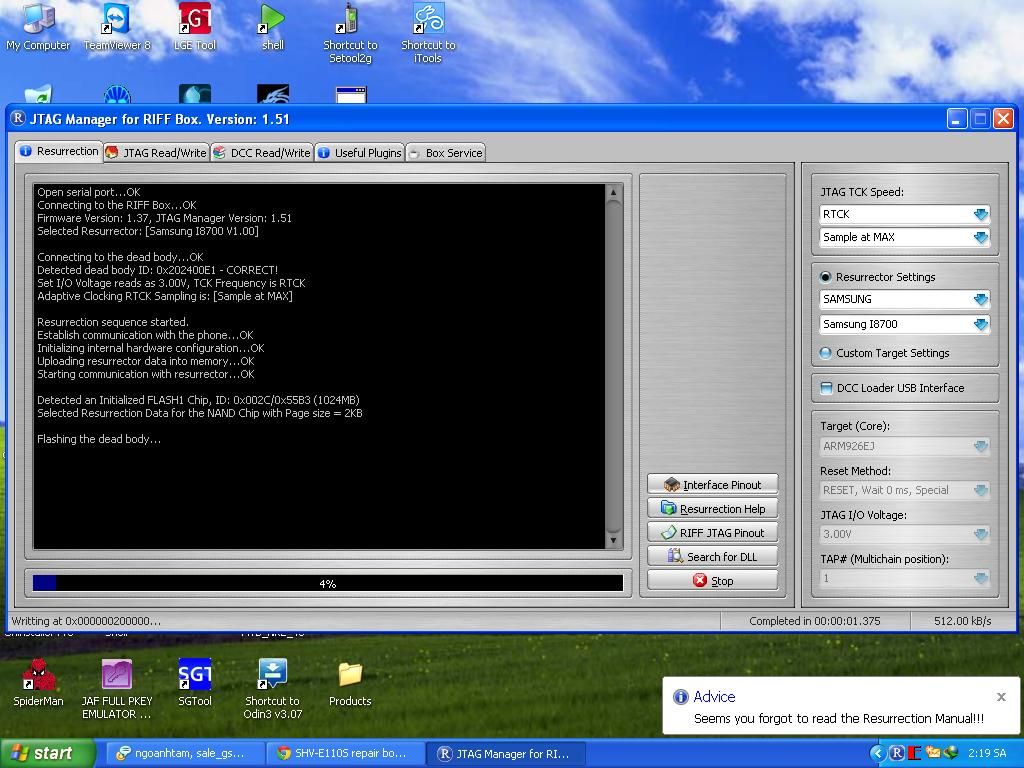
Task: Click the blue info icon in the Advice popup
Action: tap(680, 697)
